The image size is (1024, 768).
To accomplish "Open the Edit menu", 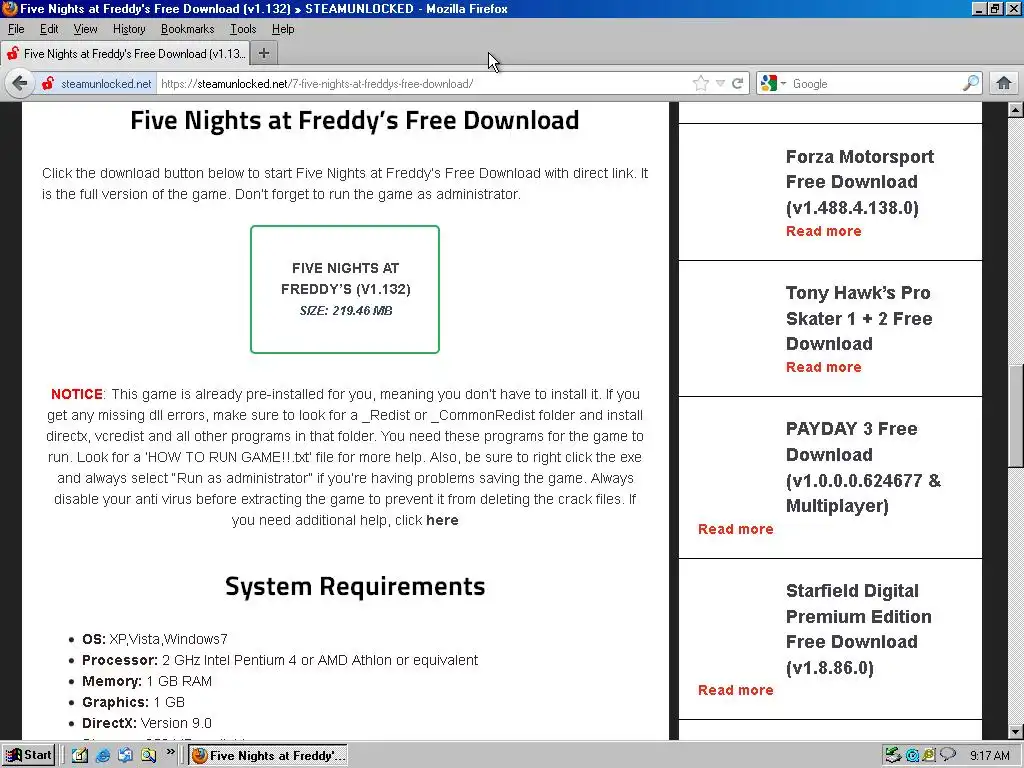I will tap(49, 29).
